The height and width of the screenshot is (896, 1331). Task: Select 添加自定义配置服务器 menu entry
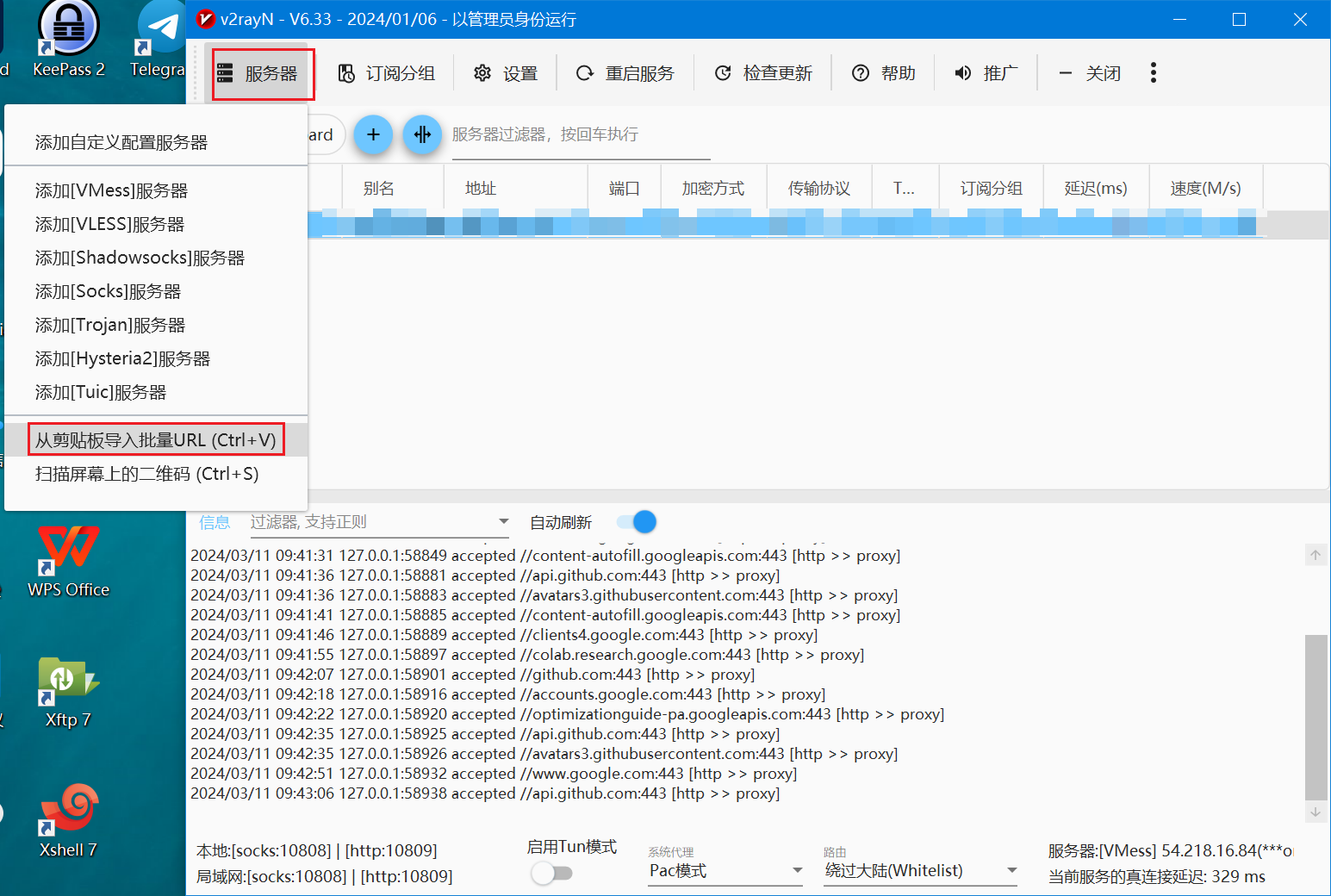(x=156, y=142)
